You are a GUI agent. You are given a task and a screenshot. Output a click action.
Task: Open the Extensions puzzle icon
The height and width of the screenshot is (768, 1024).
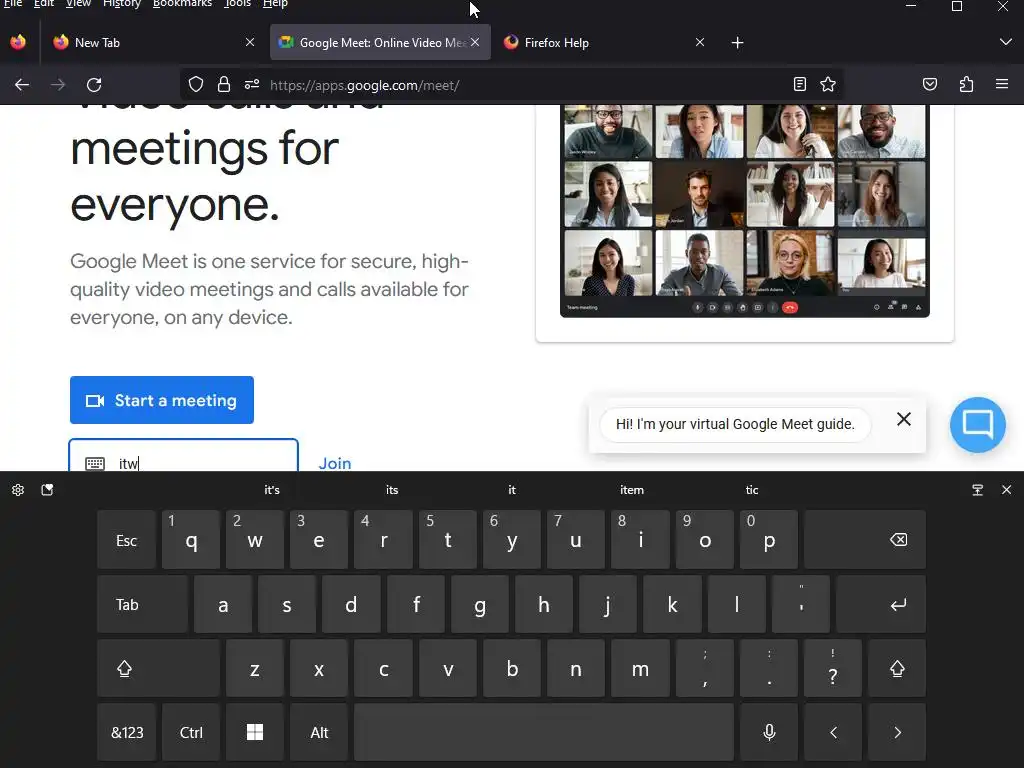(x=967, y=84)
